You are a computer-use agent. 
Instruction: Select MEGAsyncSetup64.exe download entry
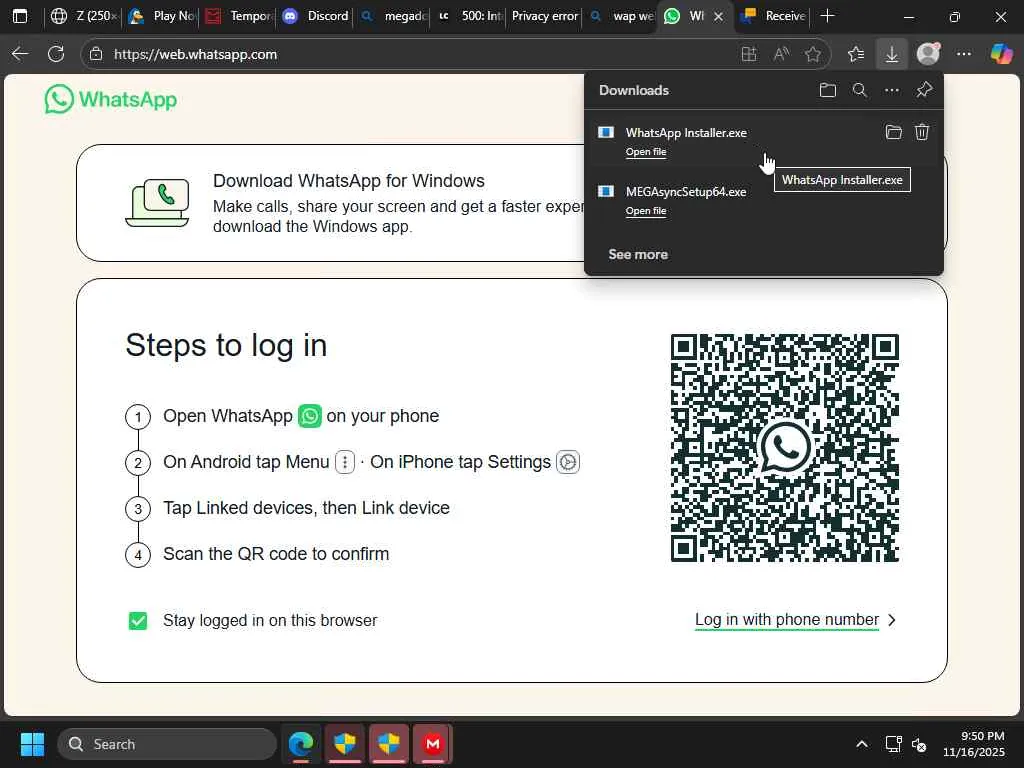click(763, 200)
